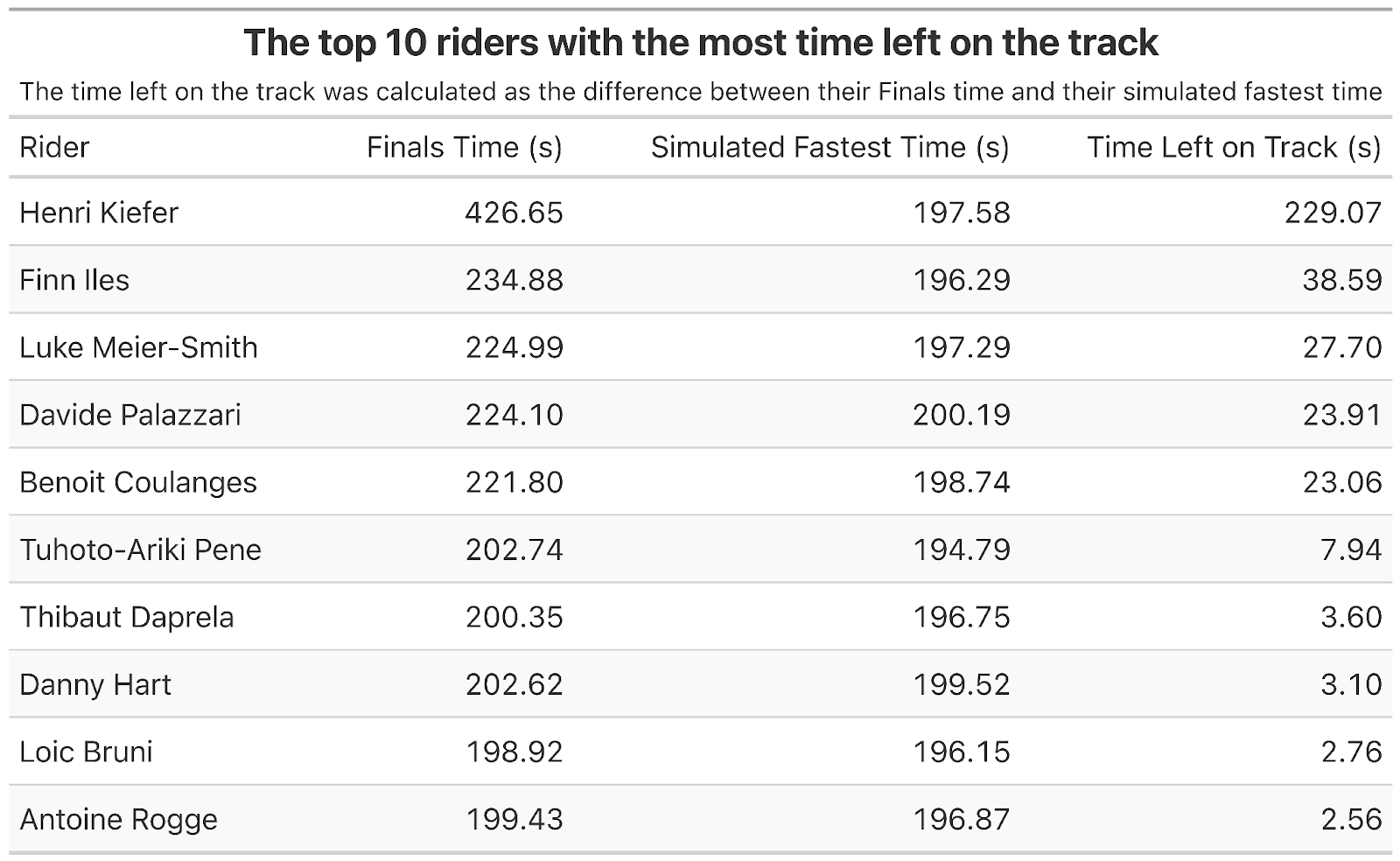Click the Finals Time (s) column header
Screen dimensions: 1400x861
(x=464, y=148)
